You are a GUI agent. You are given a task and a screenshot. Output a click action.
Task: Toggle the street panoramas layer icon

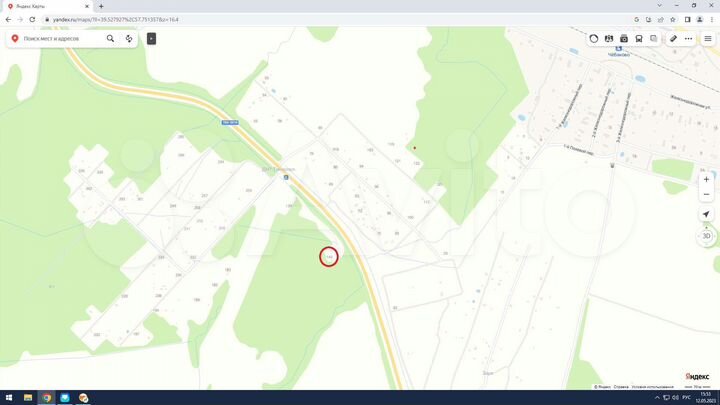click(609, 39)
